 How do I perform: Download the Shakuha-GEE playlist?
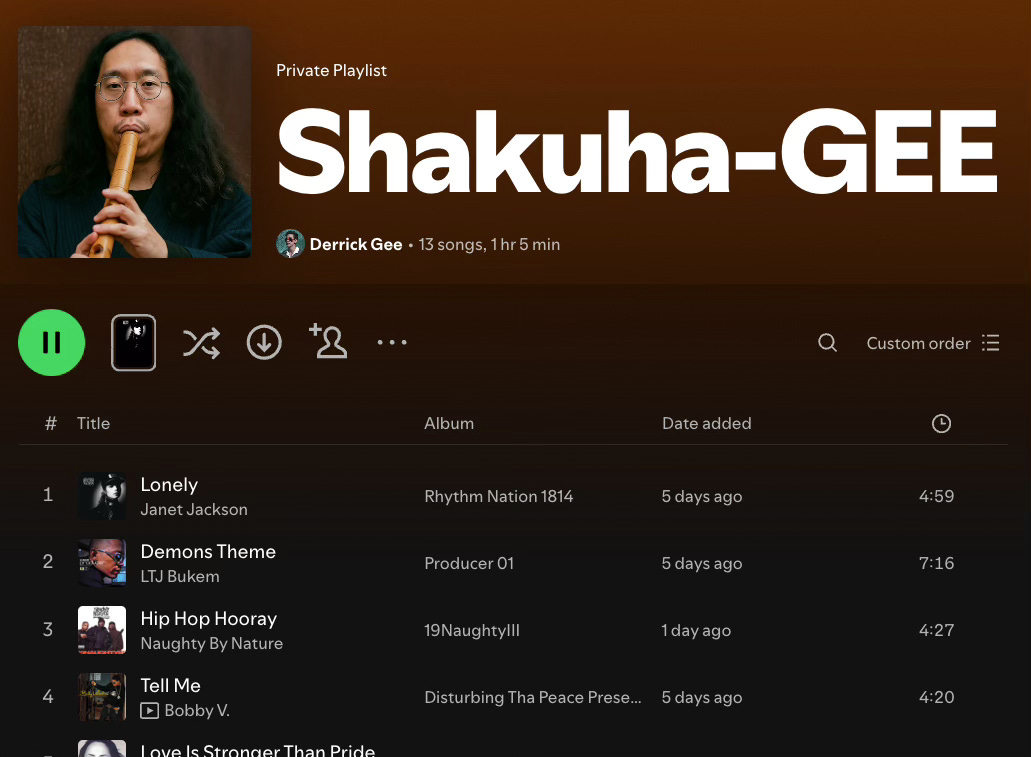[x=264, y=343]
